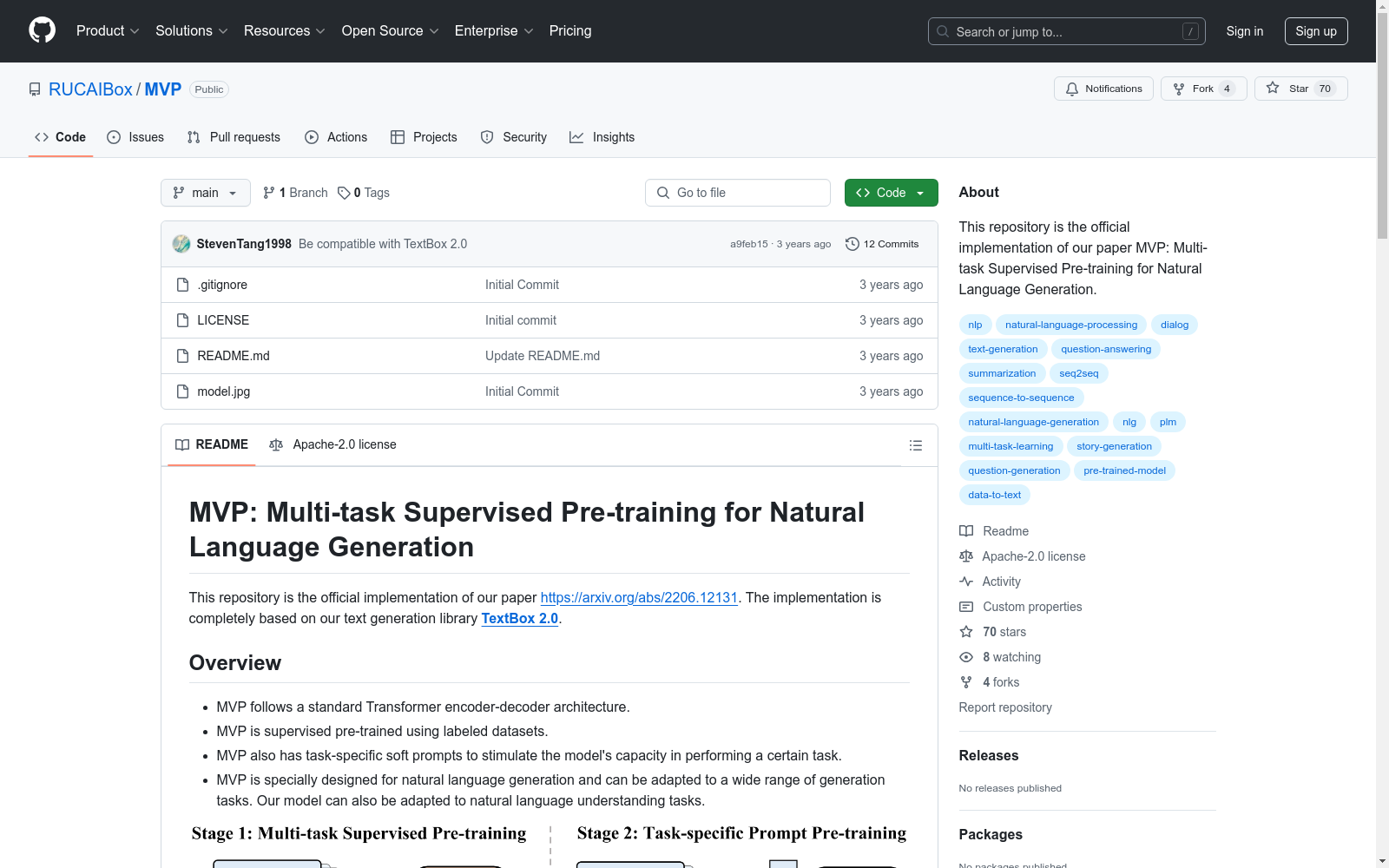This screenshot has height=868, width=1389.
Task: Switch to the Pull requests tab
Action: (234, 137)
